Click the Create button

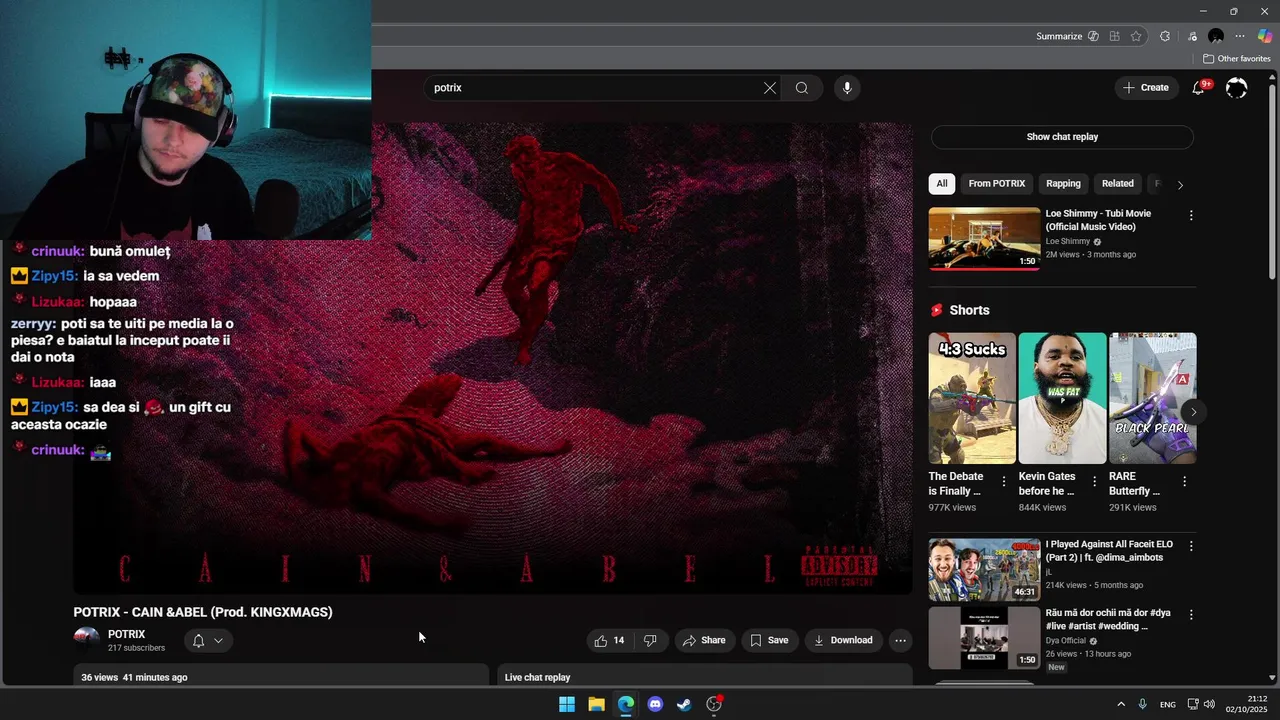(x=1146, y=88)
